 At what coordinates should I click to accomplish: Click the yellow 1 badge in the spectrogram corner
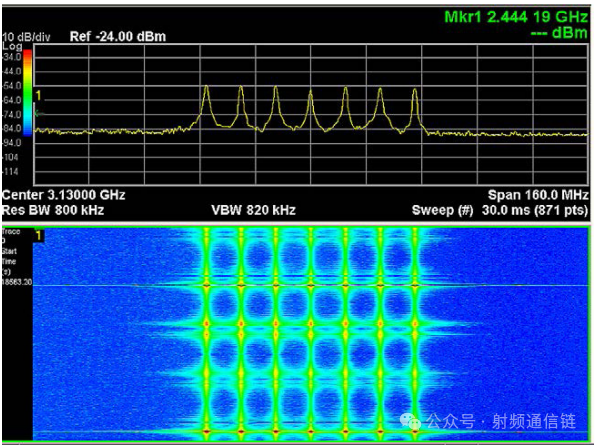pos(39,235)
